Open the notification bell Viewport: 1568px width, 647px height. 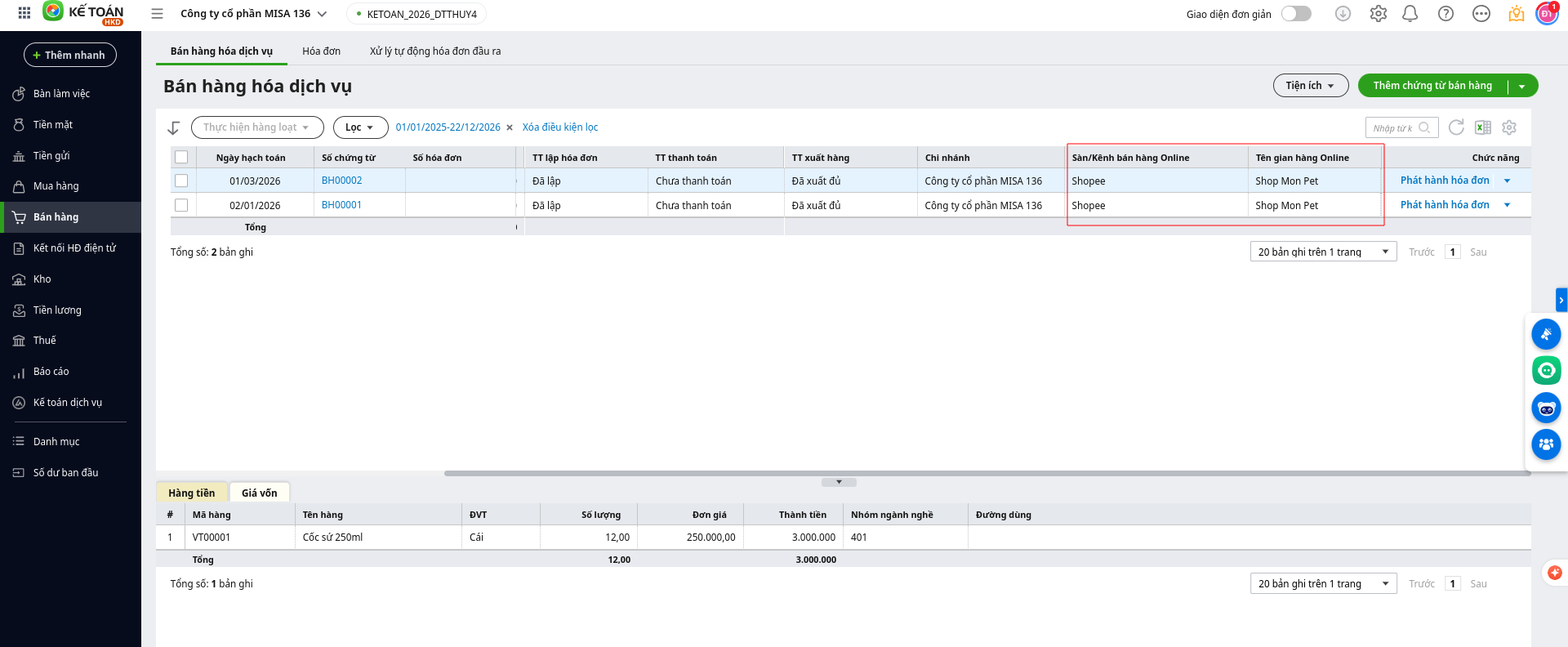point(1410,14)
